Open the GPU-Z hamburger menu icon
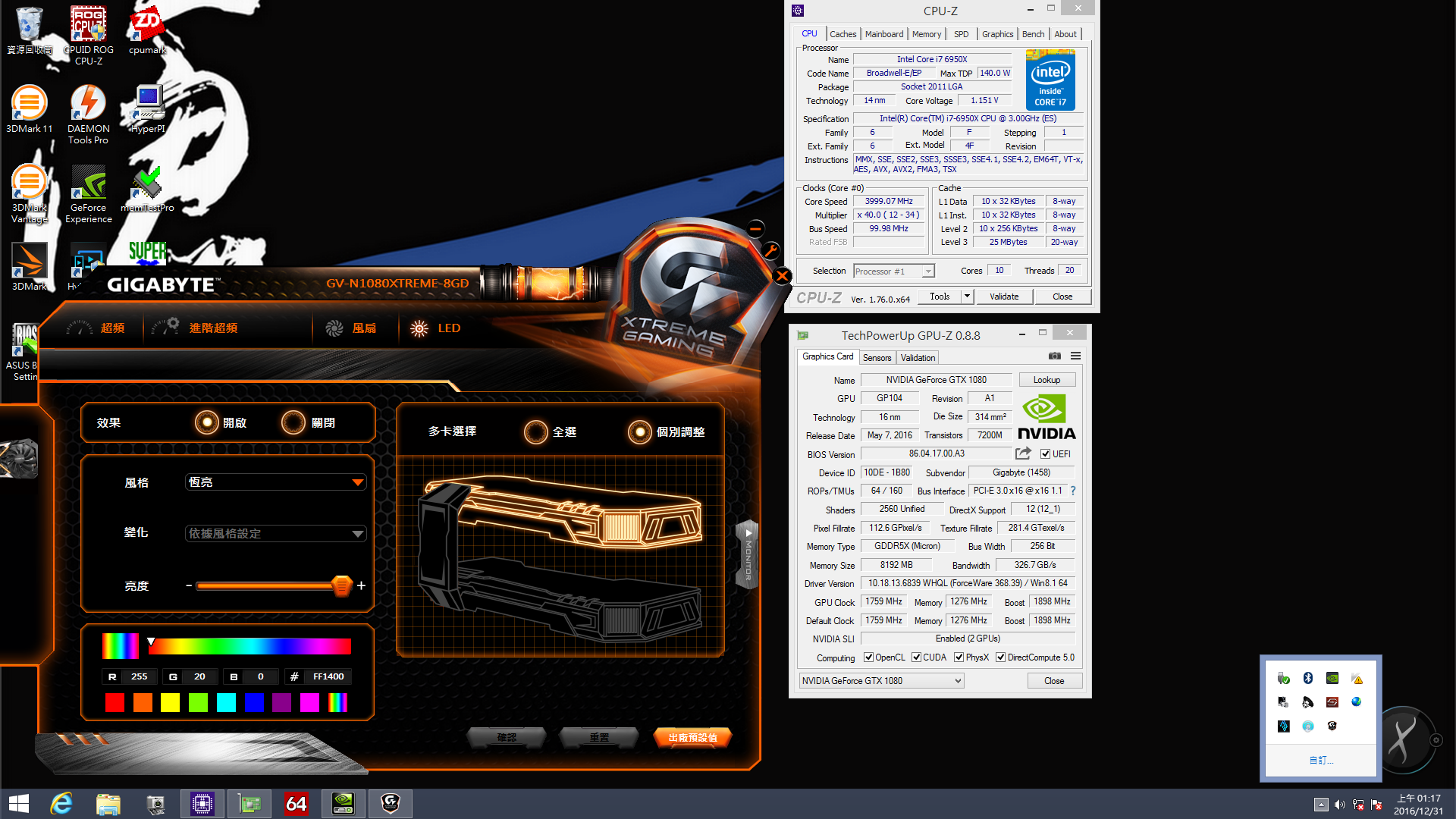This screenshot has width=1456, height=819. pos(1075,356)
